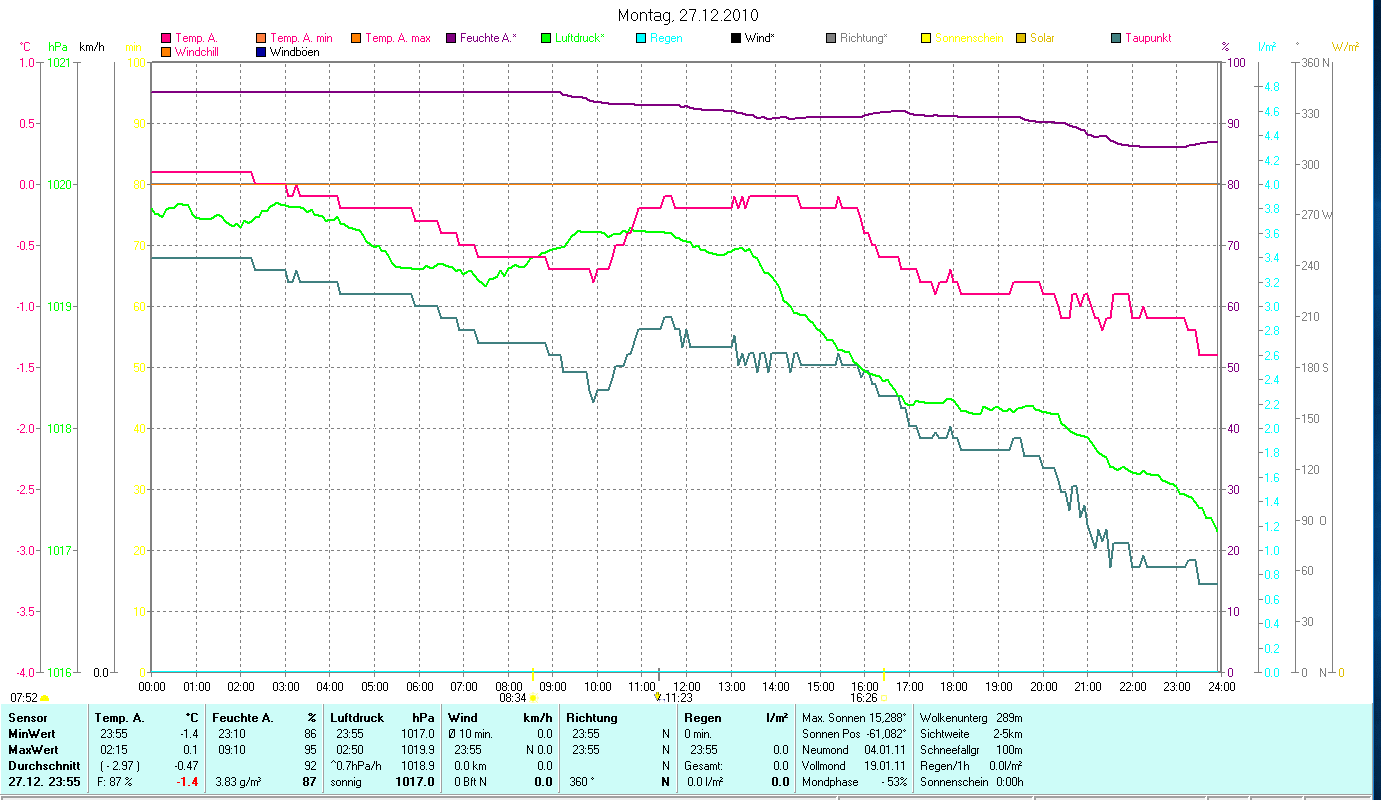The height and width of the screenshot is (800, 1381).
Task: Click the yellow Sonnenschein legend swatch
Action: click(x=925, y=38)
